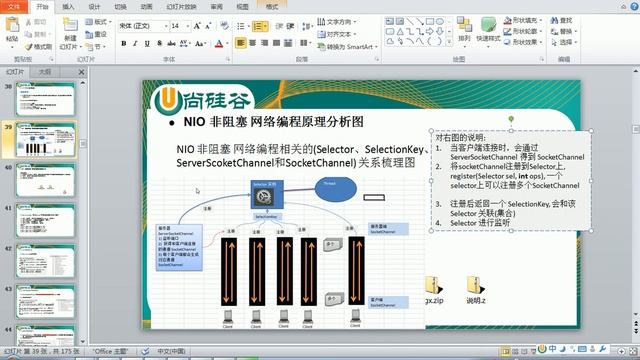Toggle Italic formatting

135,43
